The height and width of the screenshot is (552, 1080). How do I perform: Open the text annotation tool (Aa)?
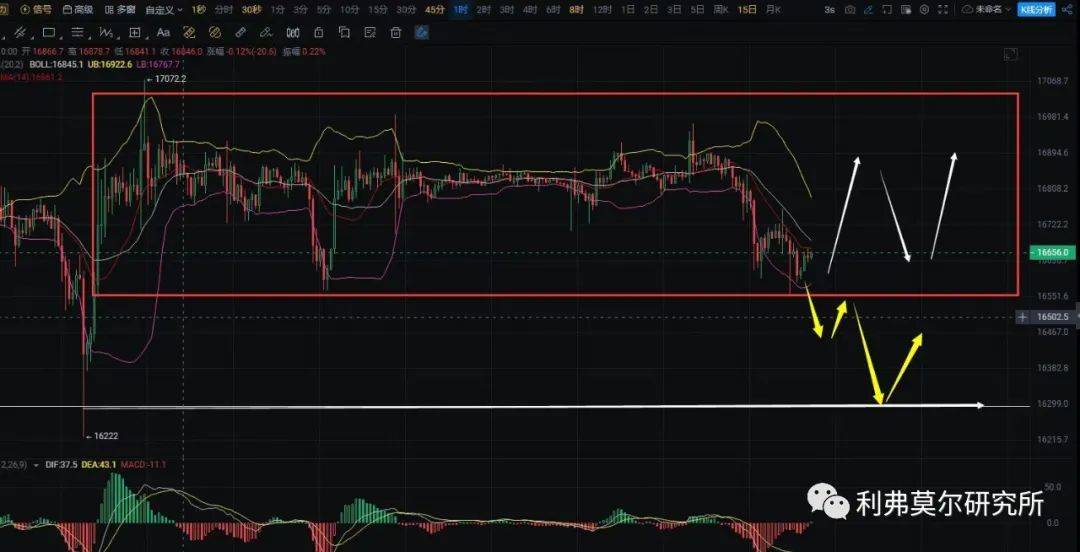(x=162, y=32)
